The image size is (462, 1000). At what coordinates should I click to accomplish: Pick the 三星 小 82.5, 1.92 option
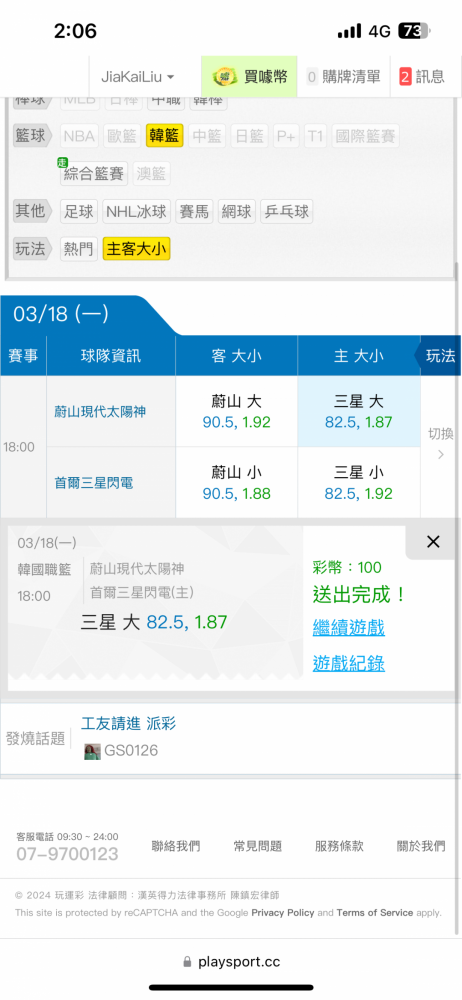click(359, 483)
